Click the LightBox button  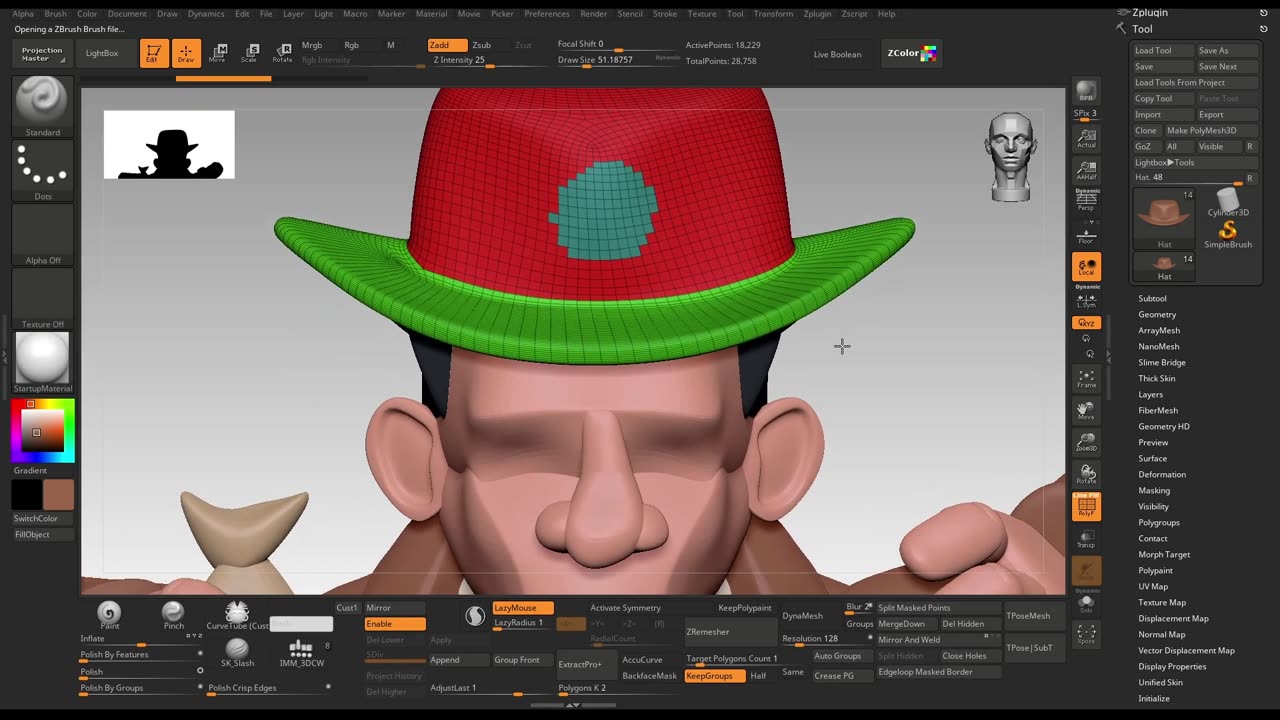click(102, 53)
